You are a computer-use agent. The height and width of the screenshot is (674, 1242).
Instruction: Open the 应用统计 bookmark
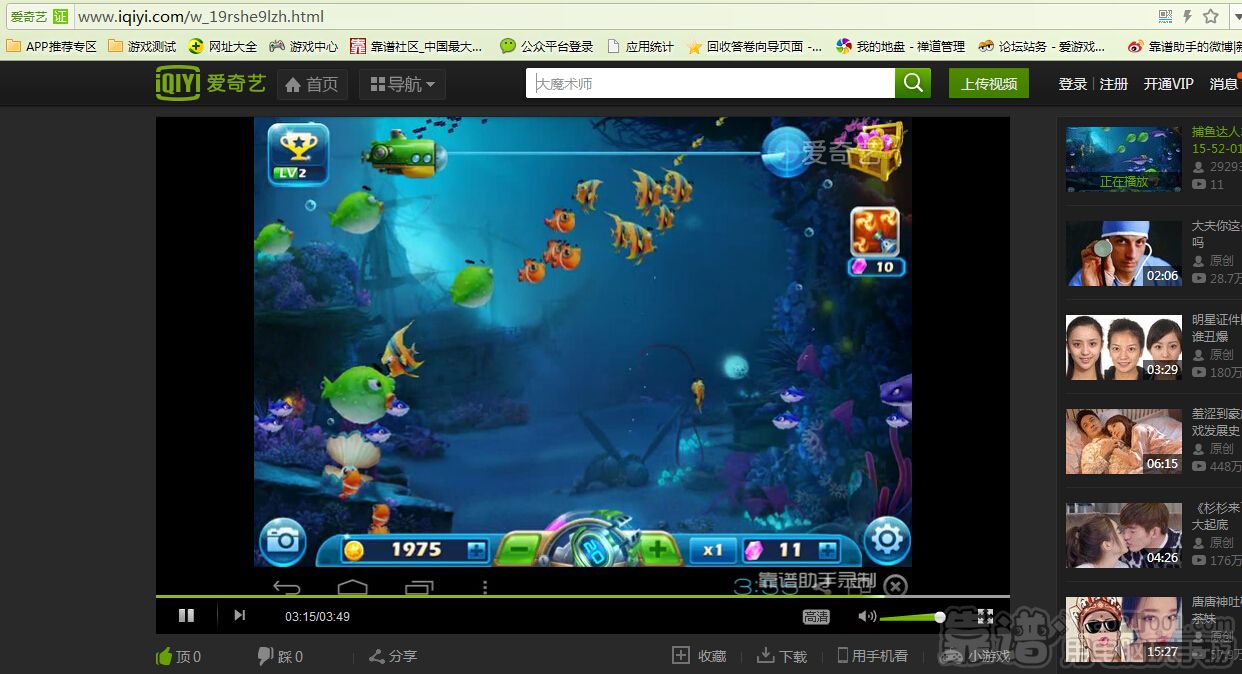pyautogui.click(x=640, y=46)
